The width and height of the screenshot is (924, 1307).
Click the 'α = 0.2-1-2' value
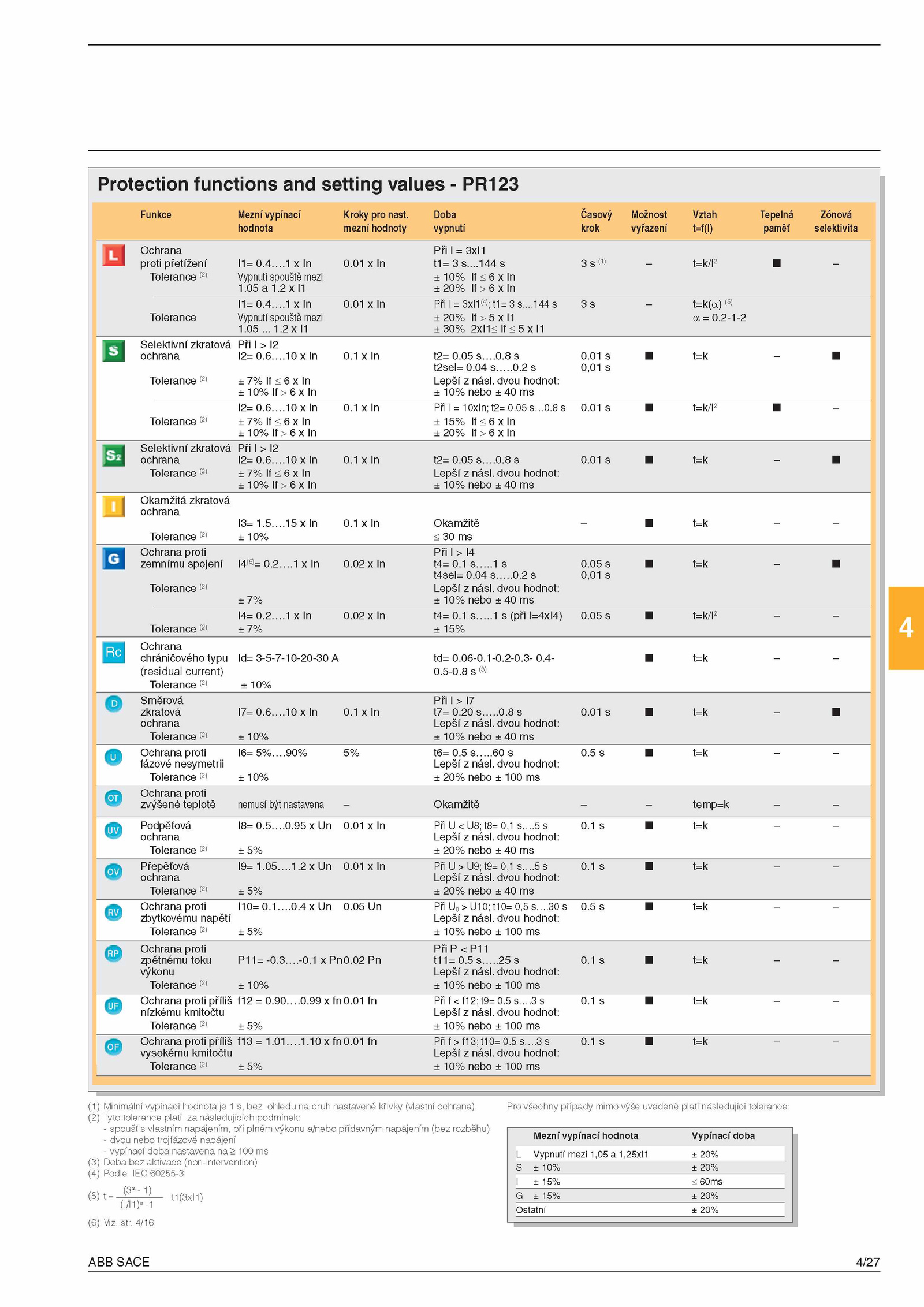pos(719,318)
